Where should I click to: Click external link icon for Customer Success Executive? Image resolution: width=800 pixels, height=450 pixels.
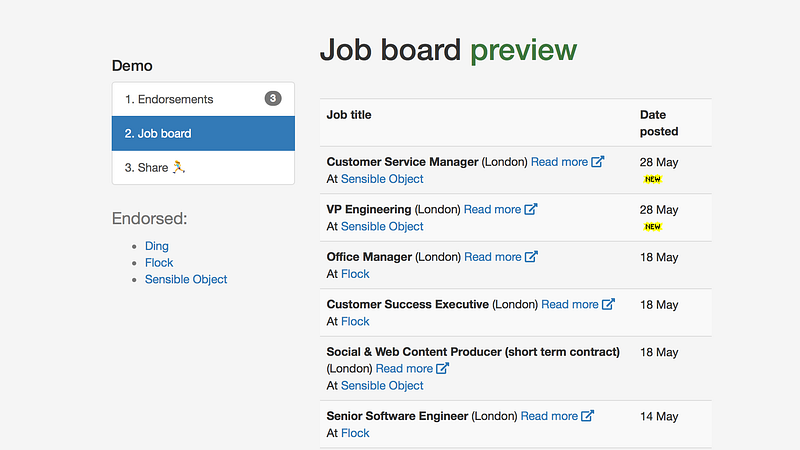click(x=608, y=304)
